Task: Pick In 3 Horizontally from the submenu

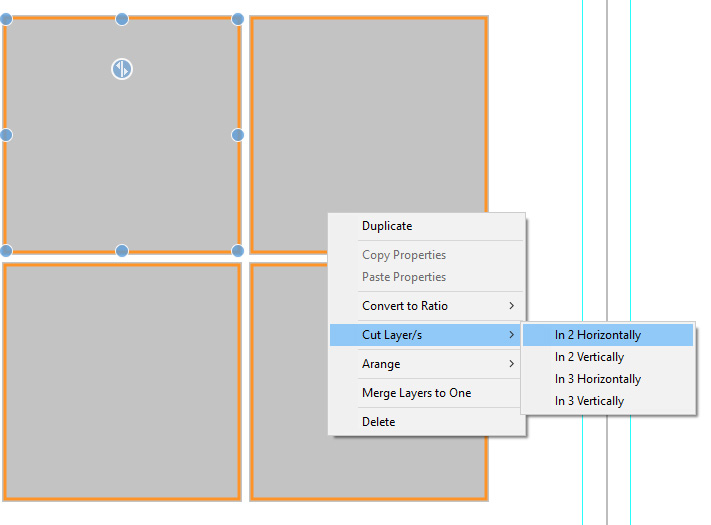Action: pyautogui.click(x=598, y=379)
